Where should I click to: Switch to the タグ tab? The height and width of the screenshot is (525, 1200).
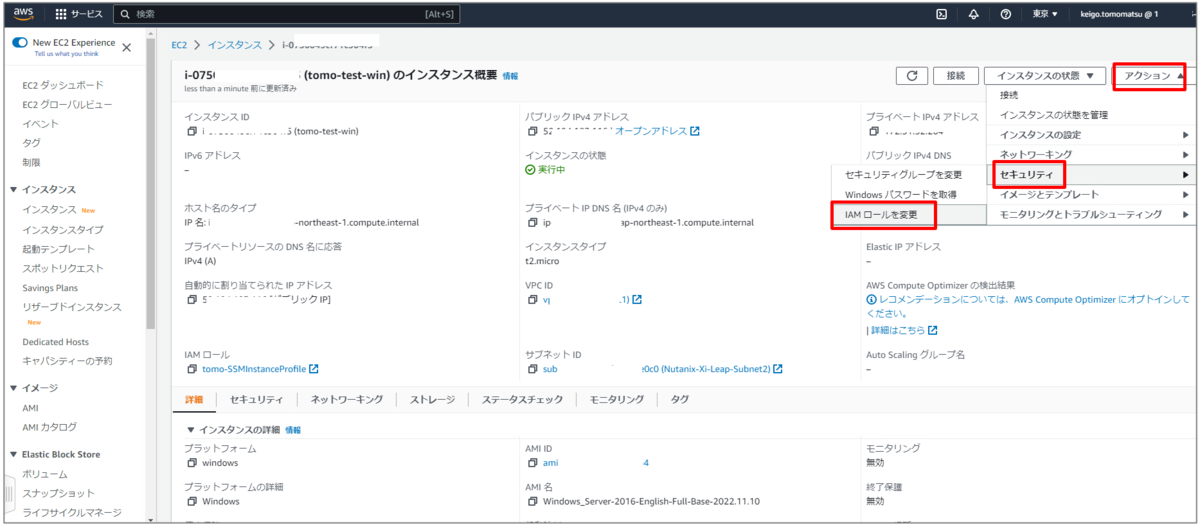[680, 400]
